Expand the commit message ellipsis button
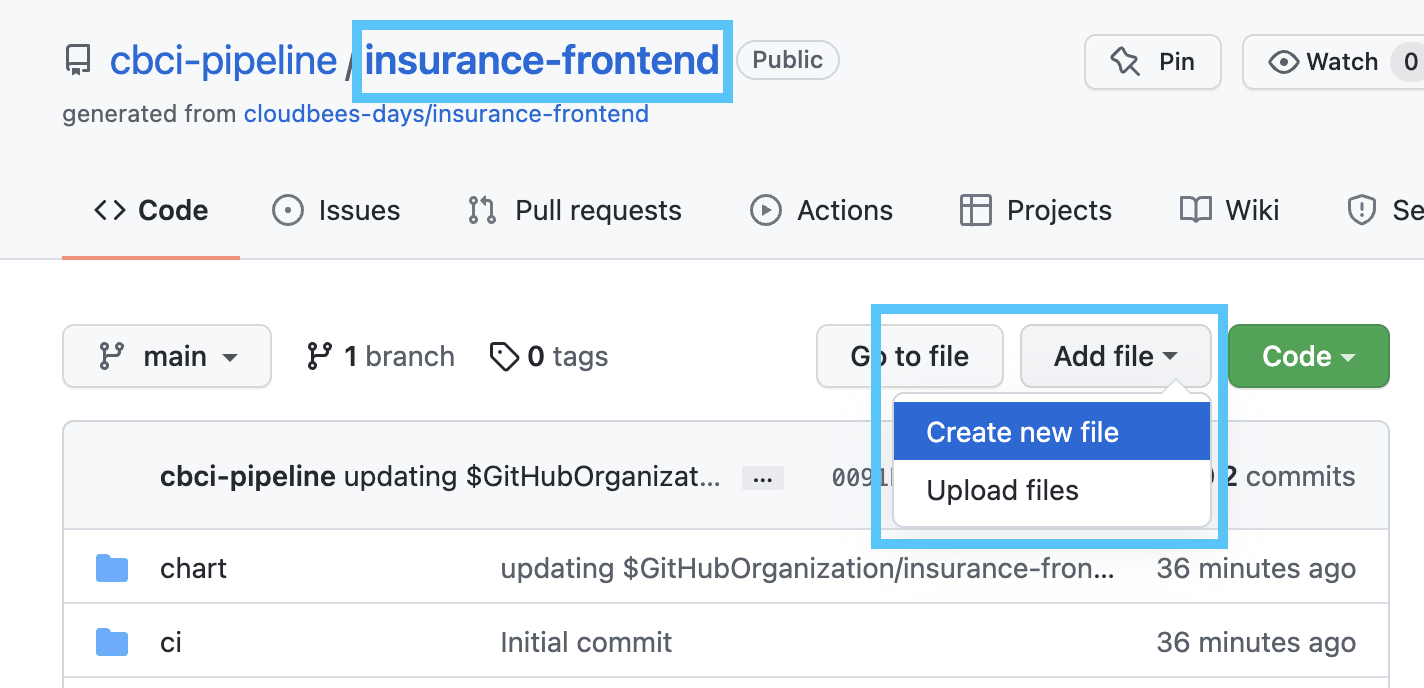The width and height of the screenshot is (1424, 688). [x=762, y=478]
